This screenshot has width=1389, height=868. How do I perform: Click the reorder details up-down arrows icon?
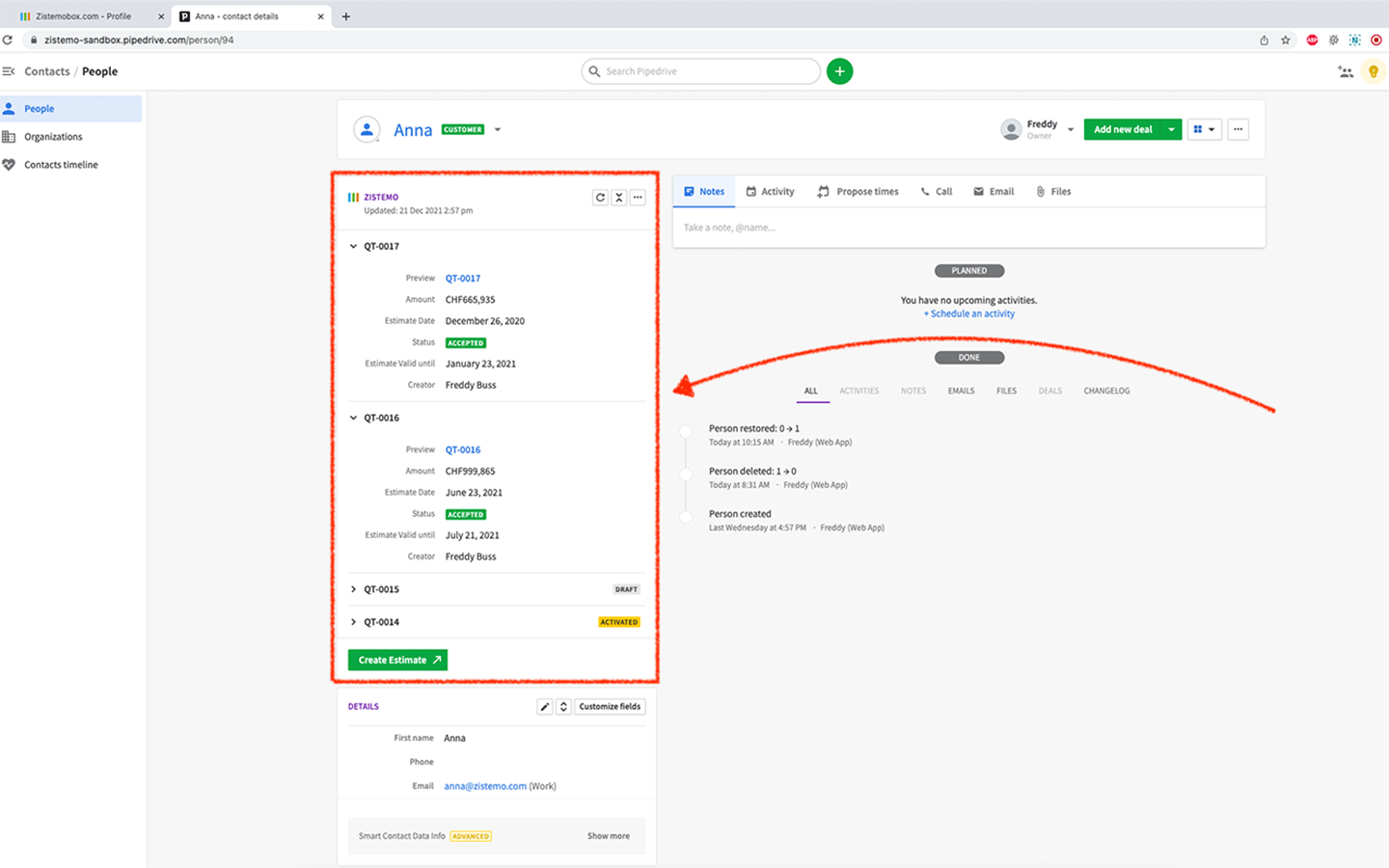point(563,707)
